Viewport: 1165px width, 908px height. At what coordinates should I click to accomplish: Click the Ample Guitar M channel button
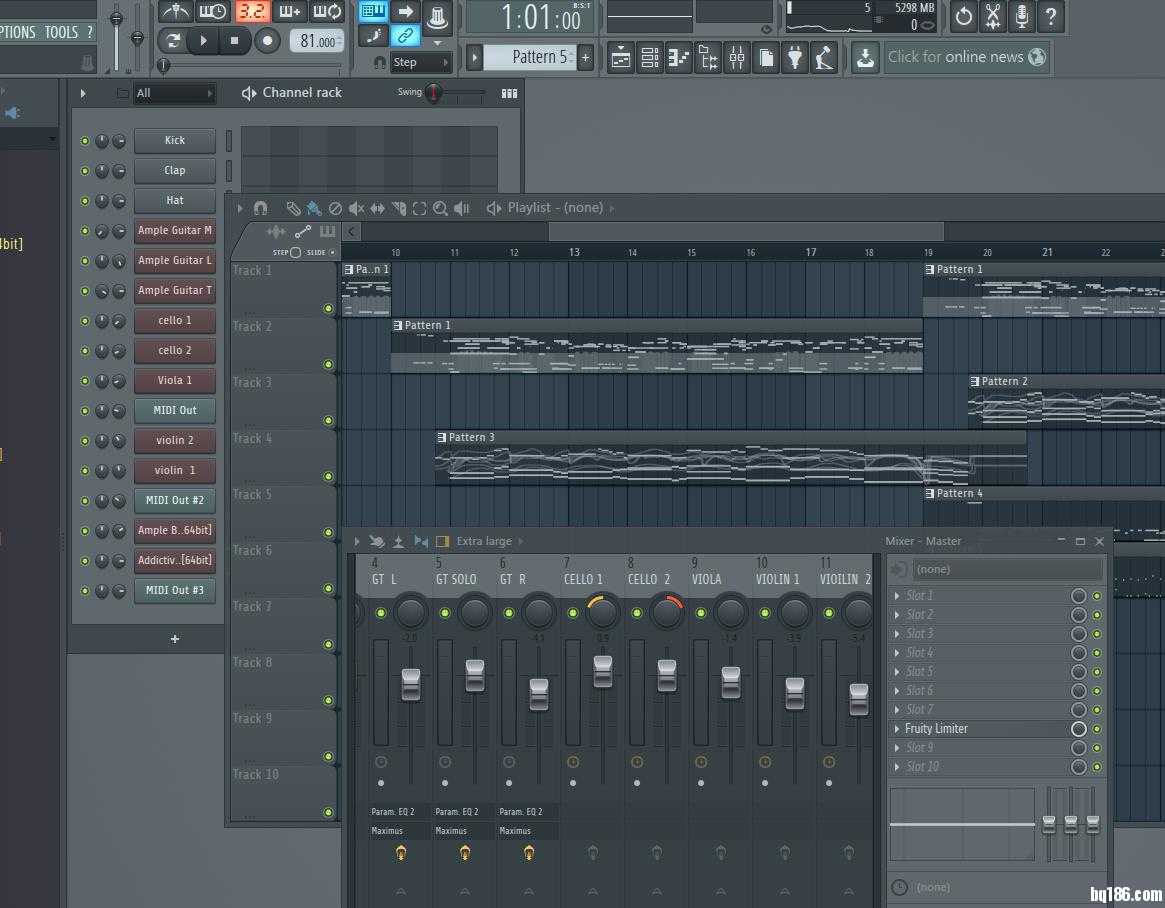pyautogui.click(x=175, y=231)
